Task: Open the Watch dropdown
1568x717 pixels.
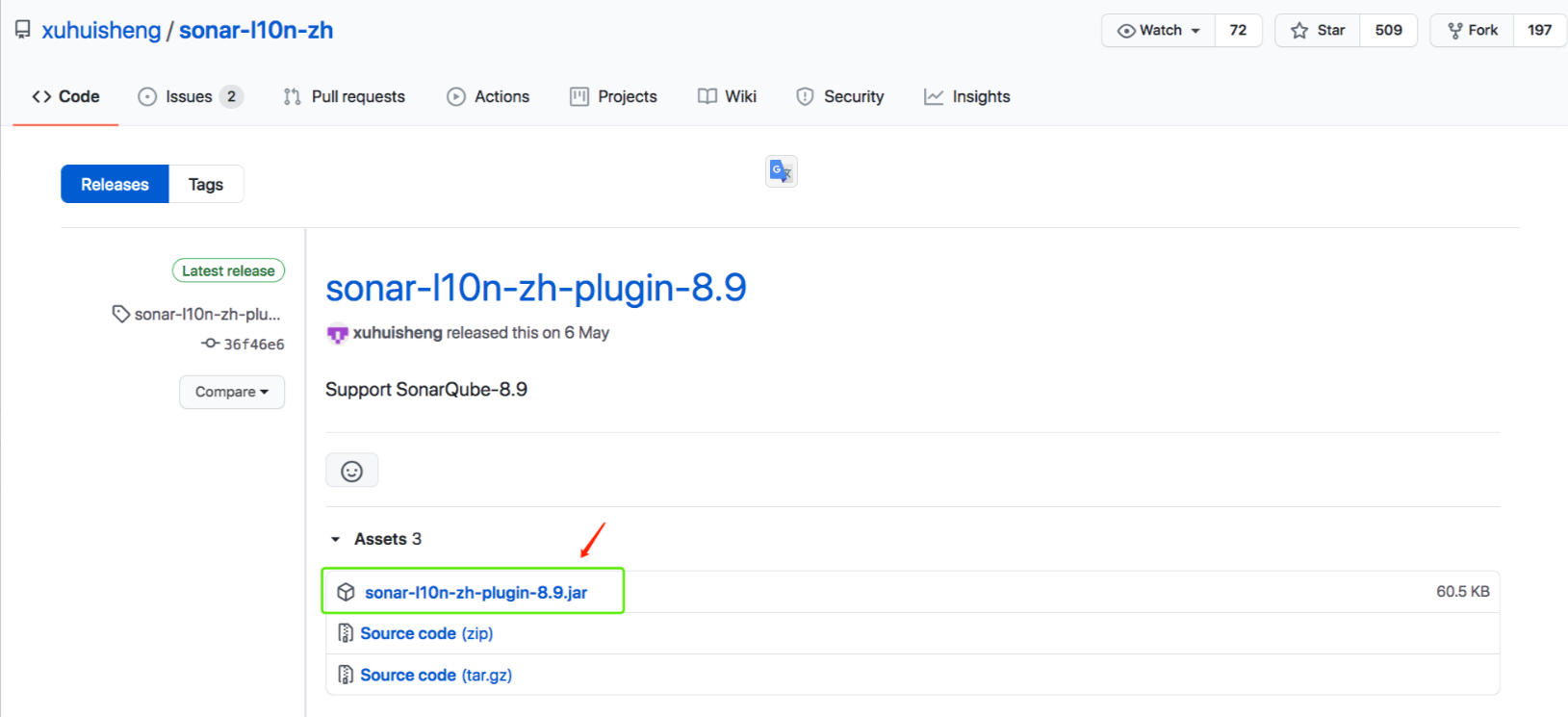Action: [1159, 30]
